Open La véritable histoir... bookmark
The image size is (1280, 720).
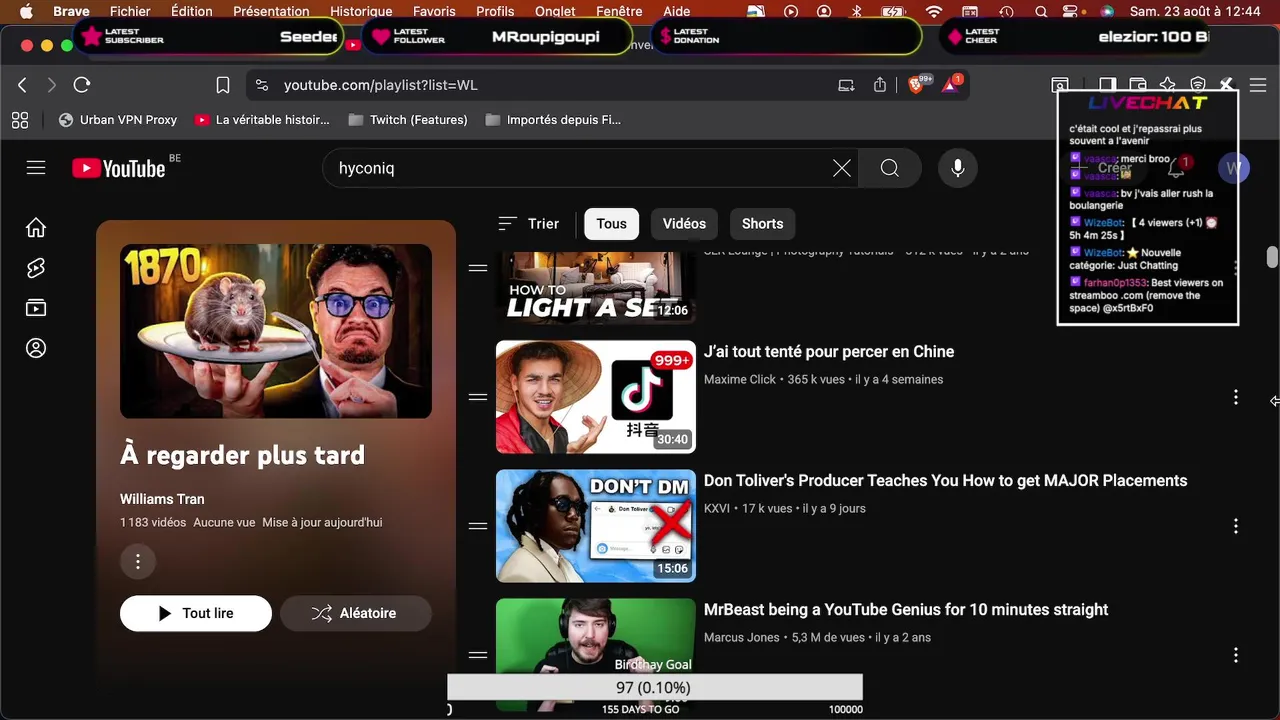[262, 120]
